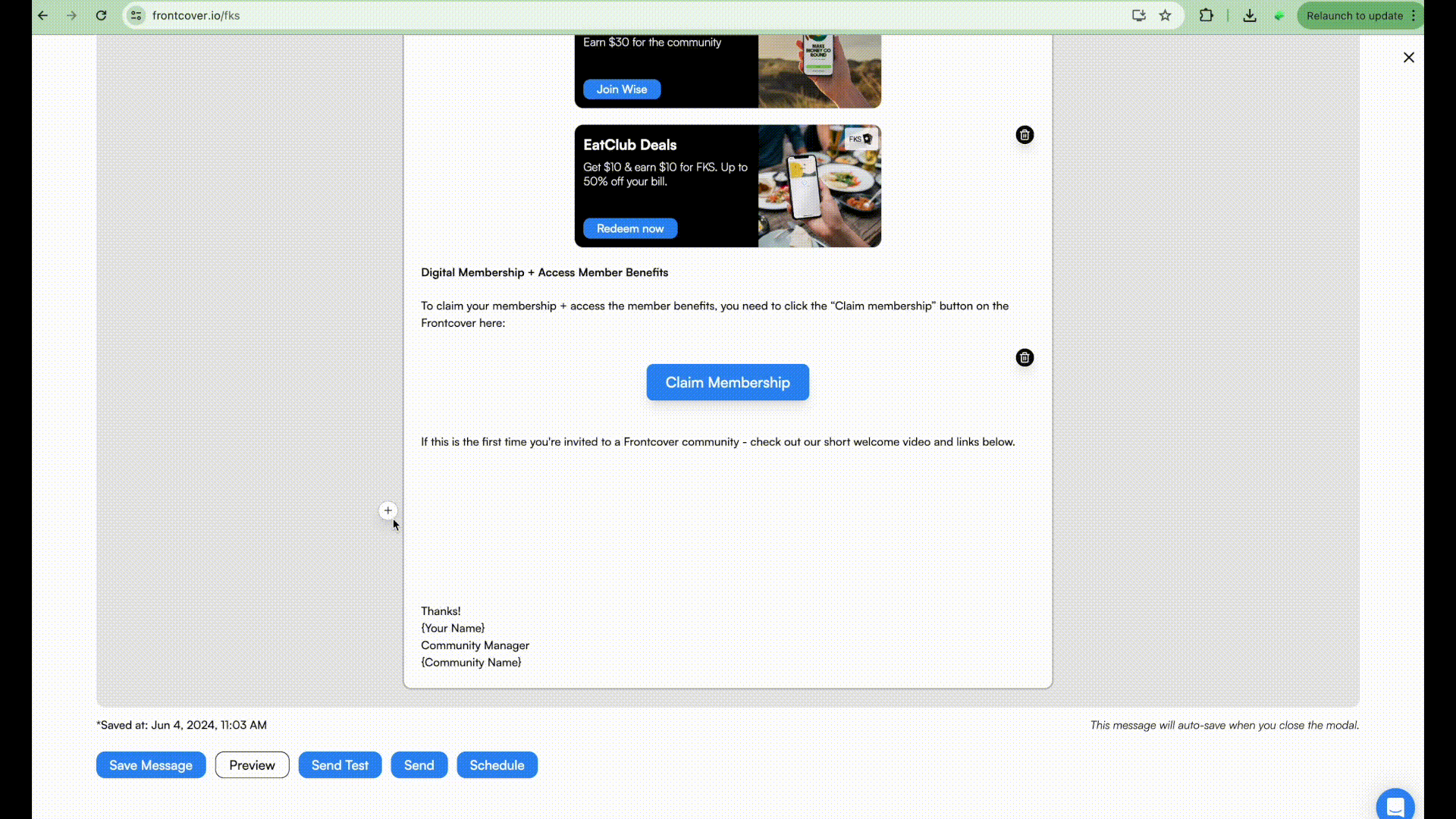Screen dimensions: 1456x819
Task: Delete the Claim Membership button block
Action: [1025, 358]
